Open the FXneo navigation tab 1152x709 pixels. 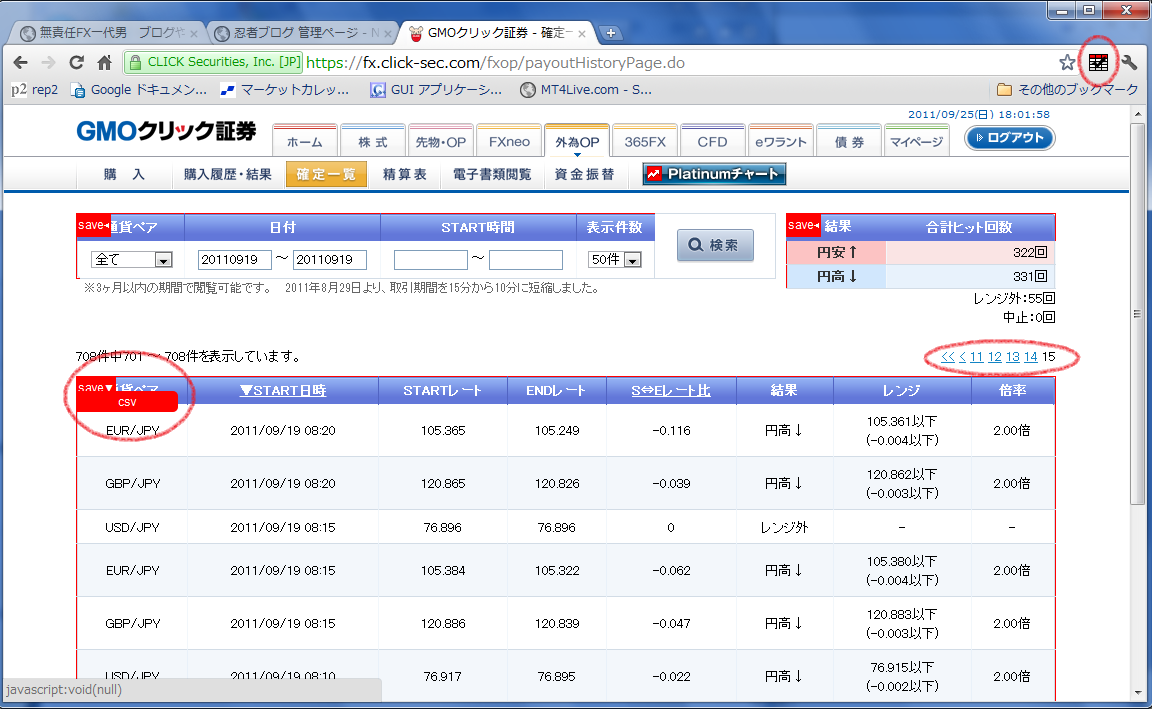point(509,141)
